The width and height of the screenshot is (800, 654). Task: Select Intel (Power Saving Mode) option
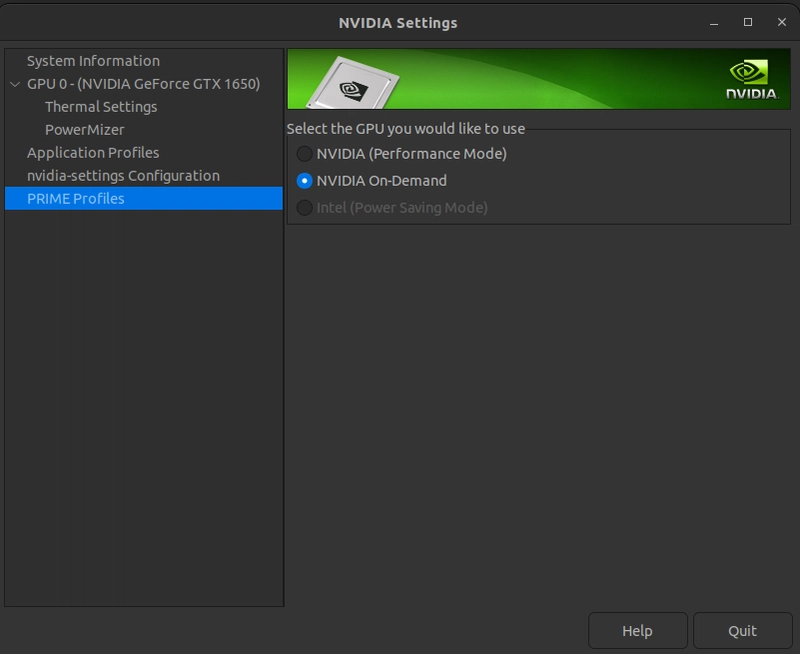305,208
